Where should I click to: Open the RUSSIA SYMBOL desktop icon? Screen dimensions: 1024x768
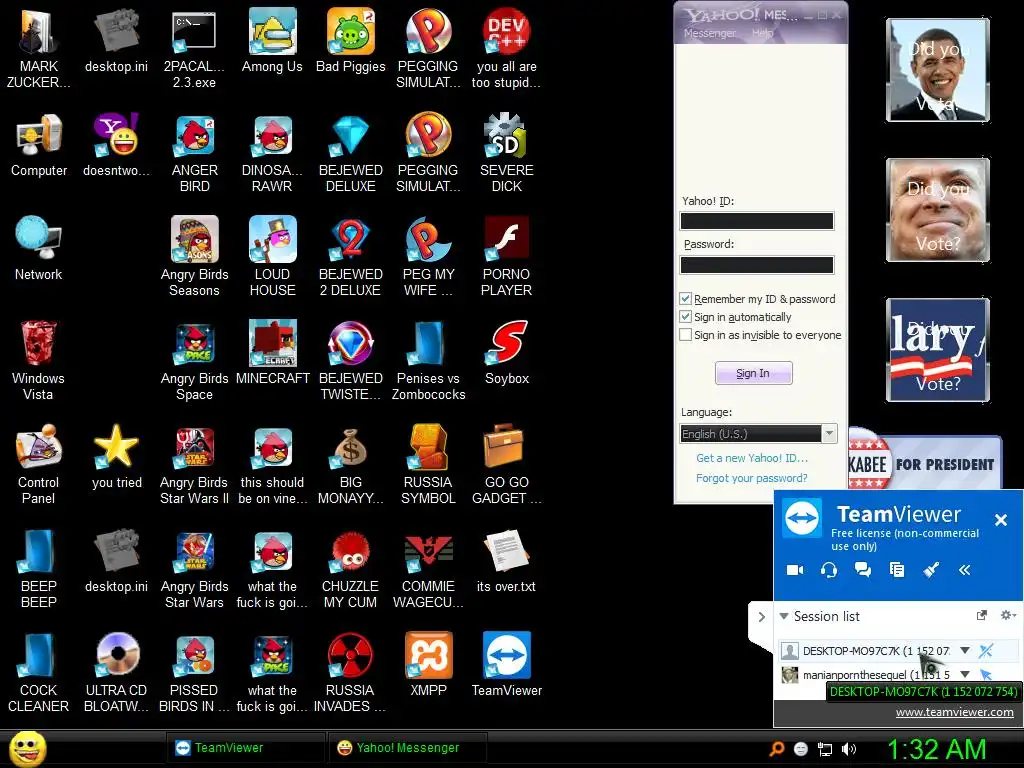click(x=428, y=464)
